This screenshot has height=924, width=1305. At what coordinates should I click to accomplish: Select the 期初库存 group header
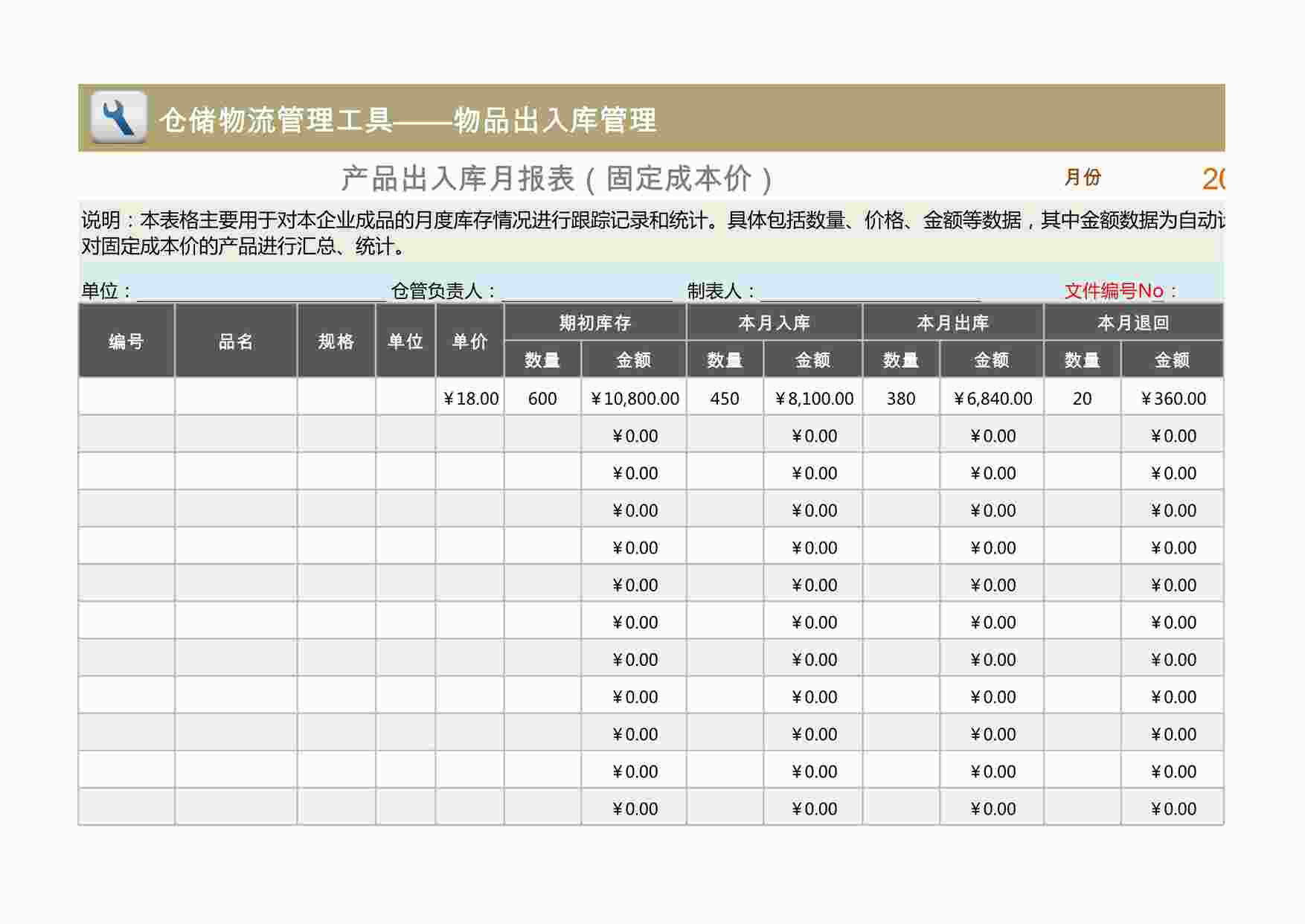coord(595,322)
